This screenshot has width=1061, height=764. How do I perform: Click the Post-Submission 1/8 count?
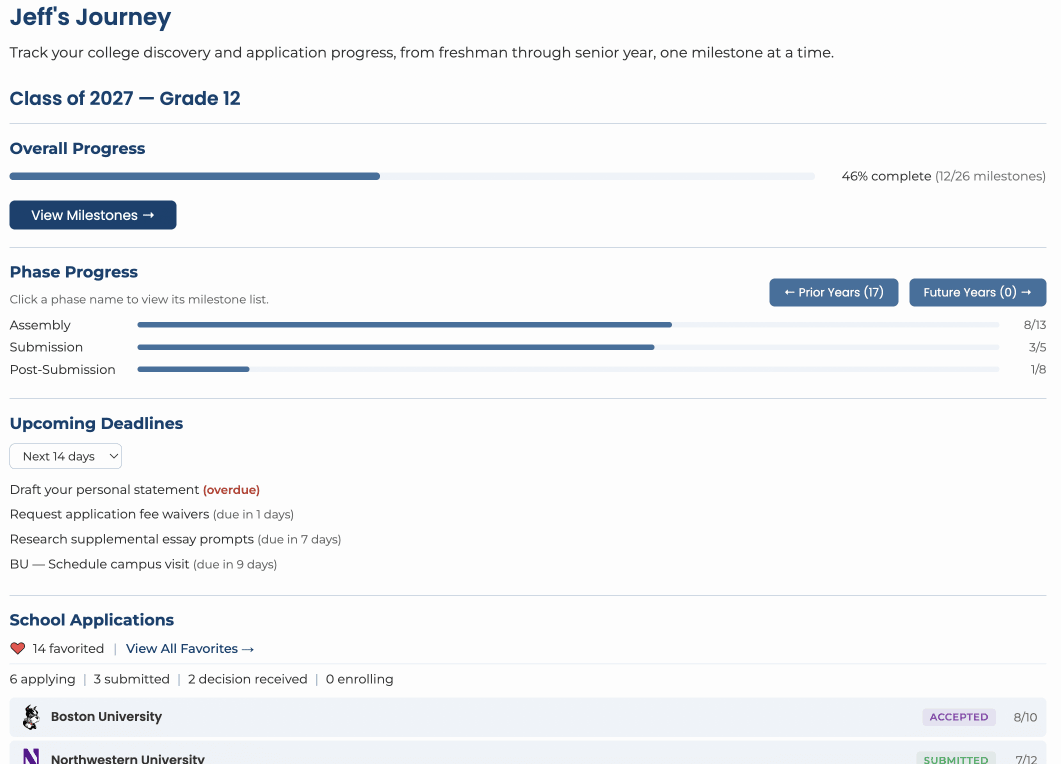point(1038,369)
